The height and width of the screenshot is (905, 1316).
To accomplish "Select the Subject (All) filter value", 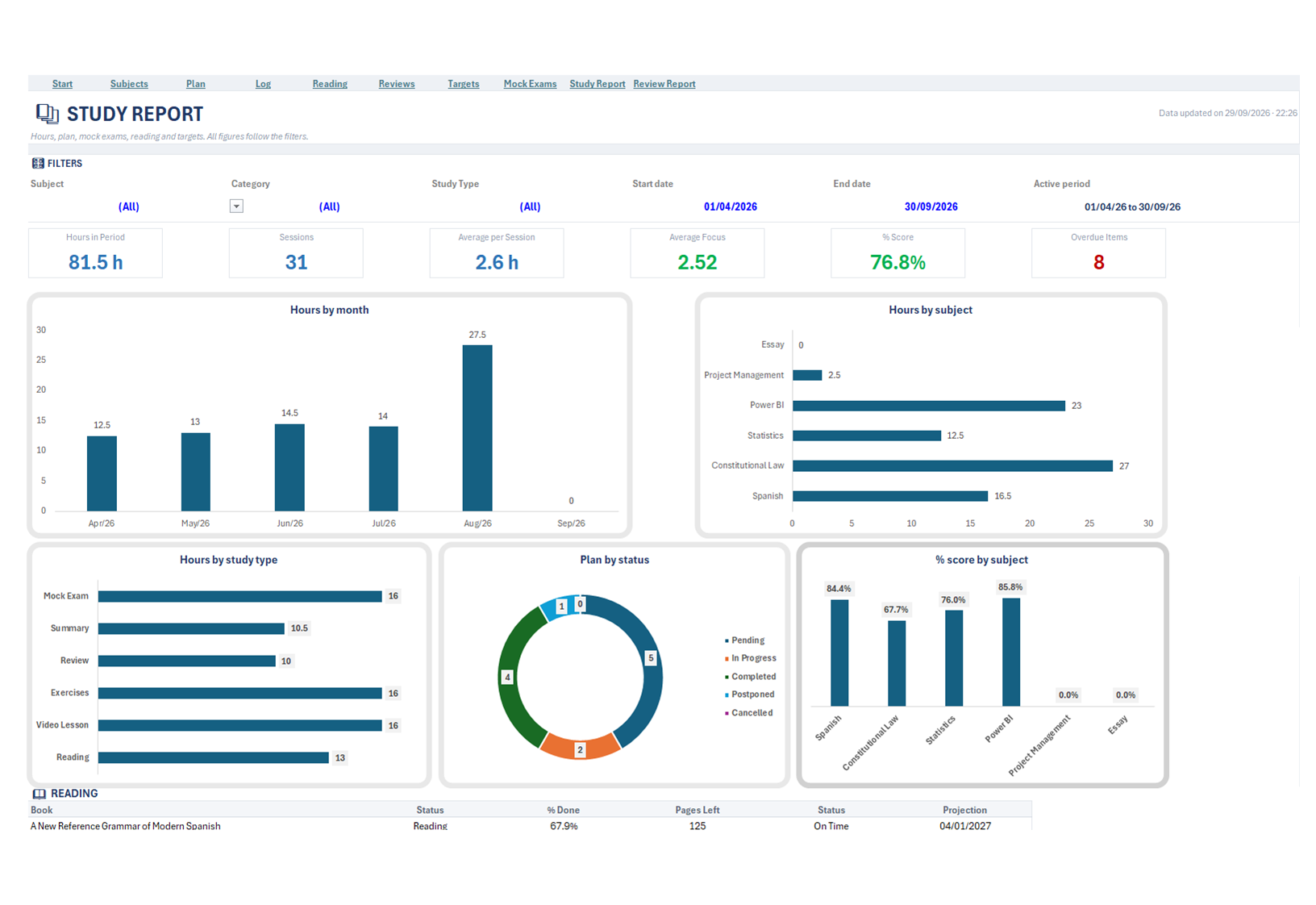I will [x=129, y=206].
